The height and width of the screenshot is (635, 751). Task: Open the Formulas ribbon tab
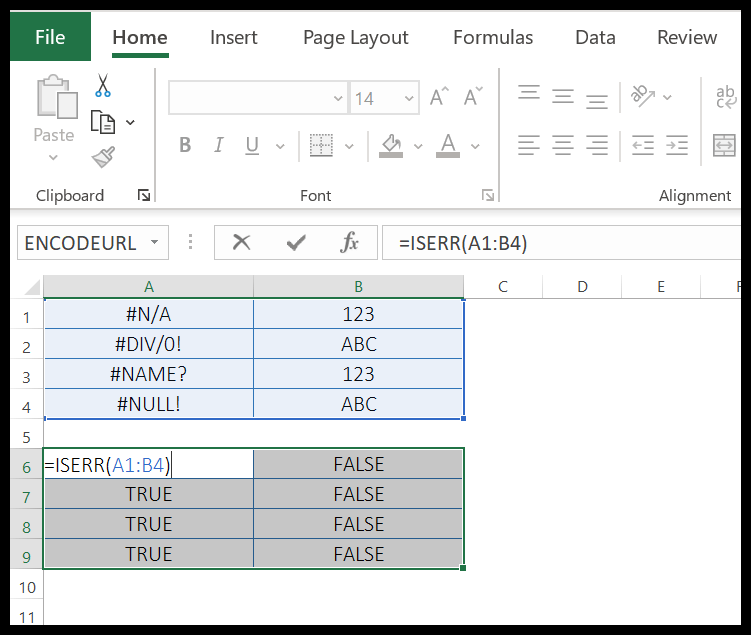point(492,38)
